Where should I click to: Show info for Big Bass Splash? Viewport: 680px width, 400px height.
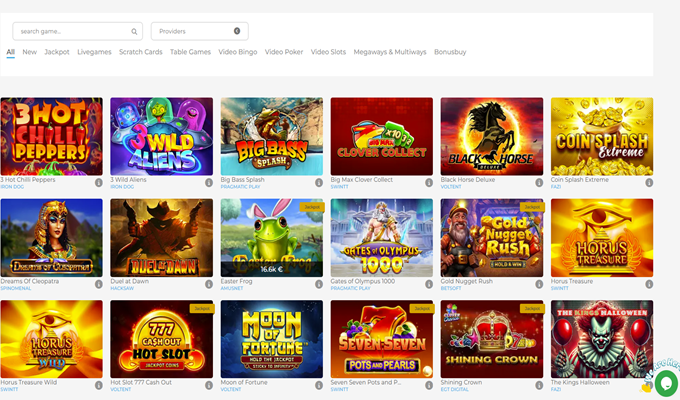(318, 183)
